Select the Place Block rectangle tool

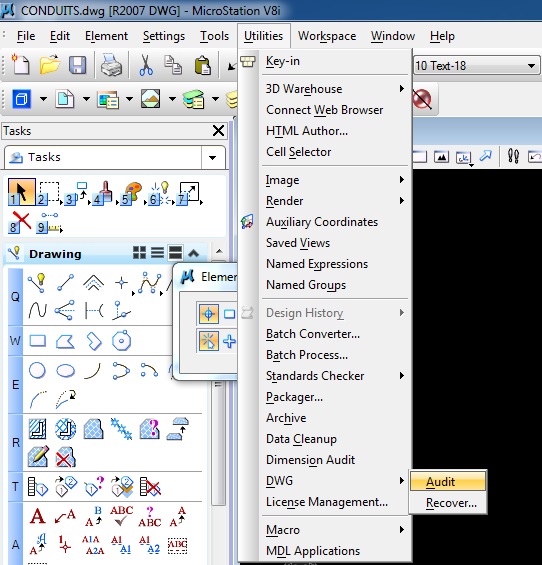pos(37,341)
